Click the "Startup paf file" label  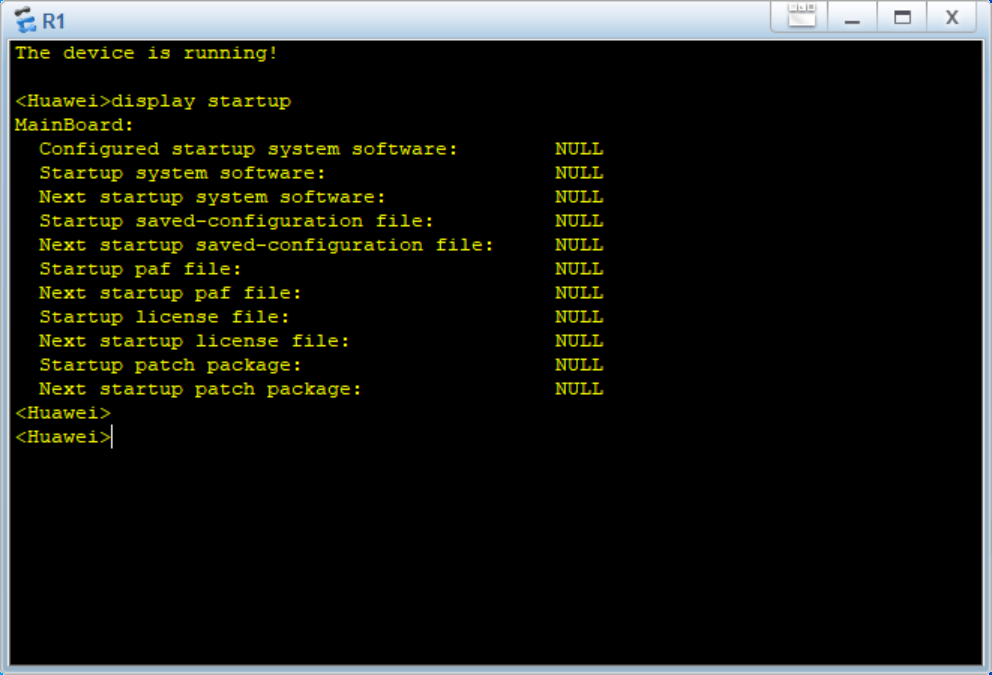140,269
